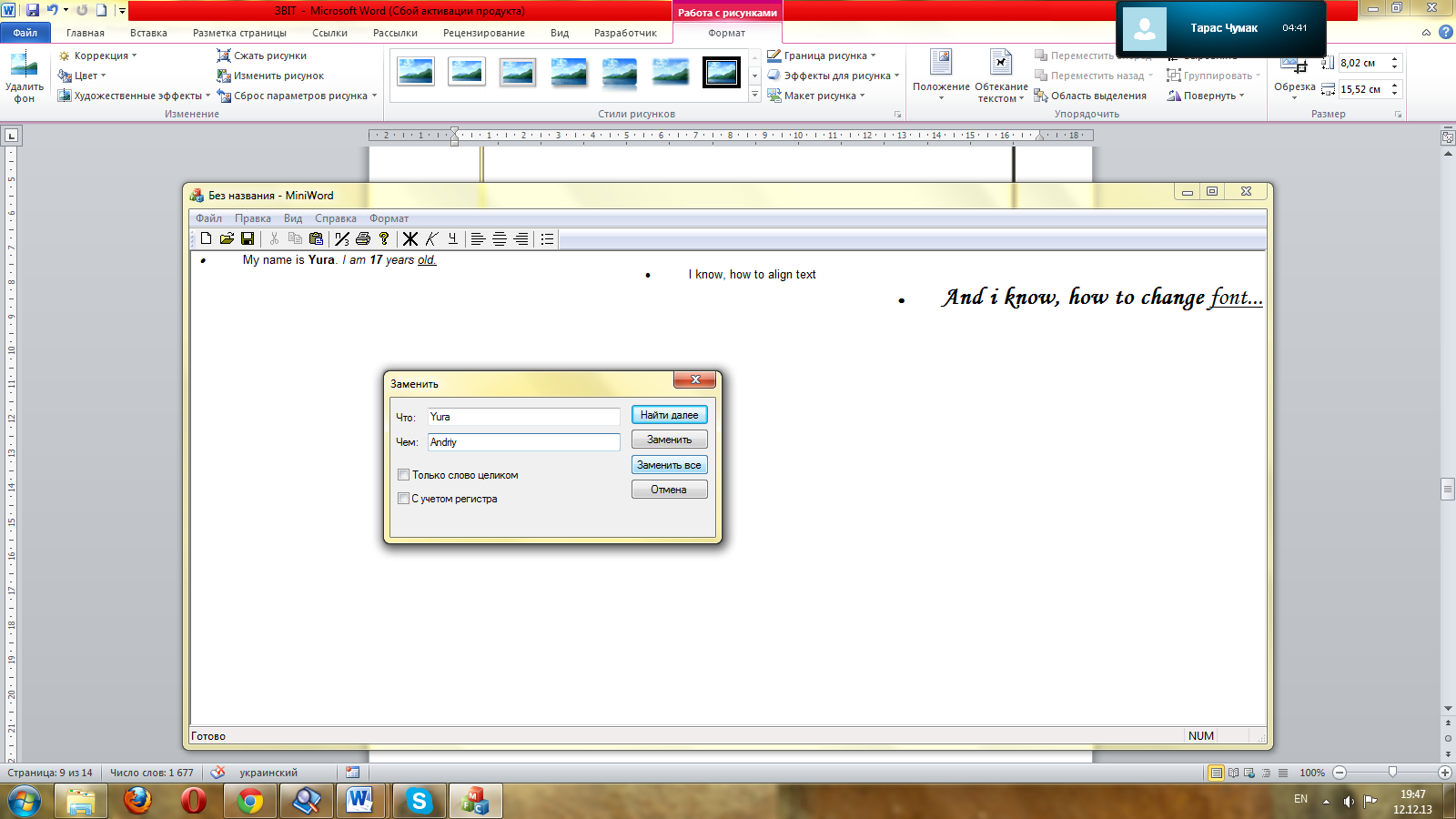Expand the 'Коррекция' dropdown
This screenshot has width=1456, height=819.
[x=97, y=56]
